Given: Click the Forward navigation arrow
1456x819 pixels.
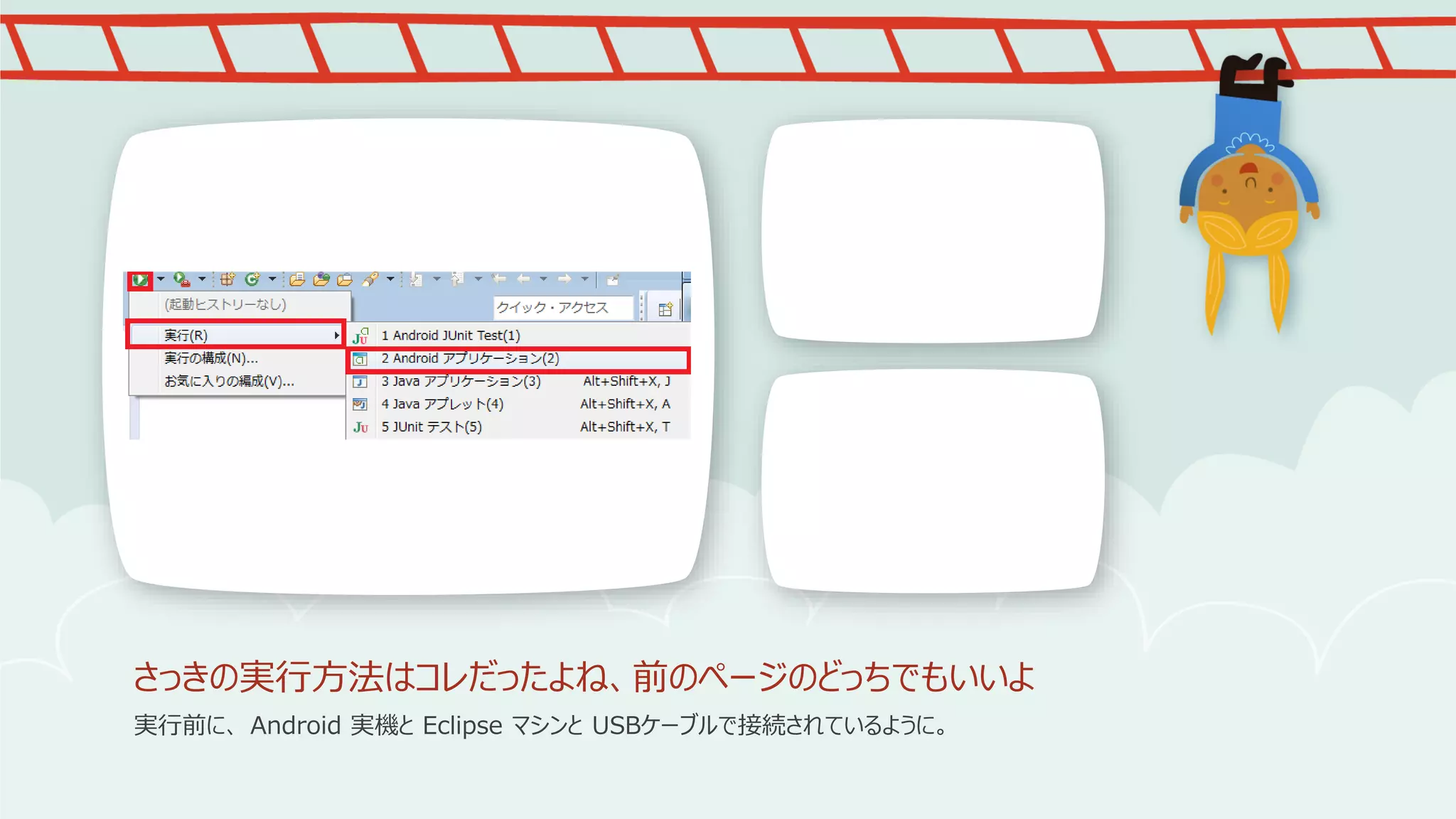Looking at the screenshot, I should pos(564,279).
